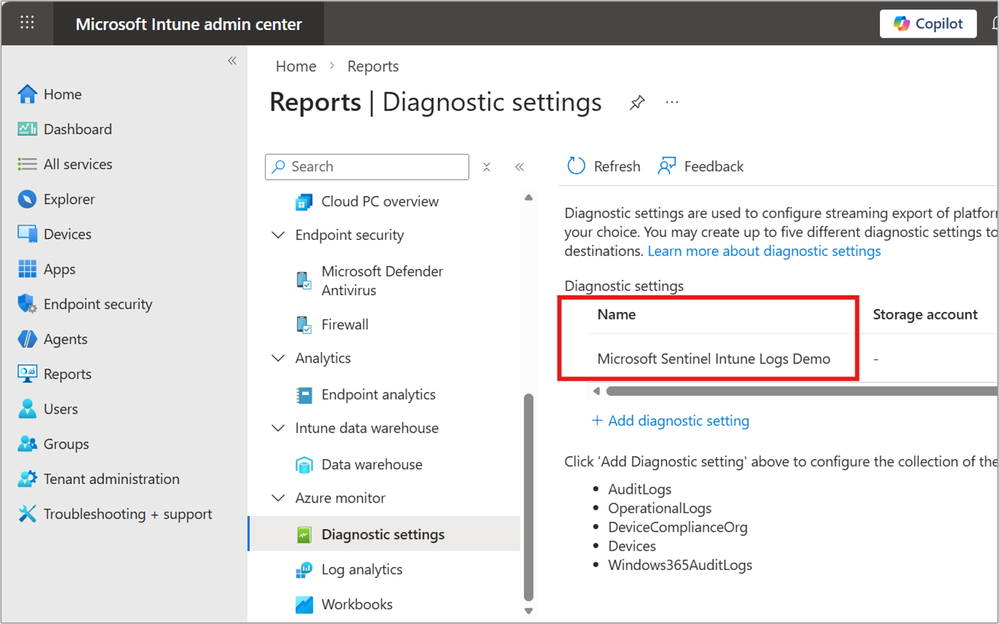Open the more options ellipsis menu
This screenshot has height=624, width=999.
point(672,102)
